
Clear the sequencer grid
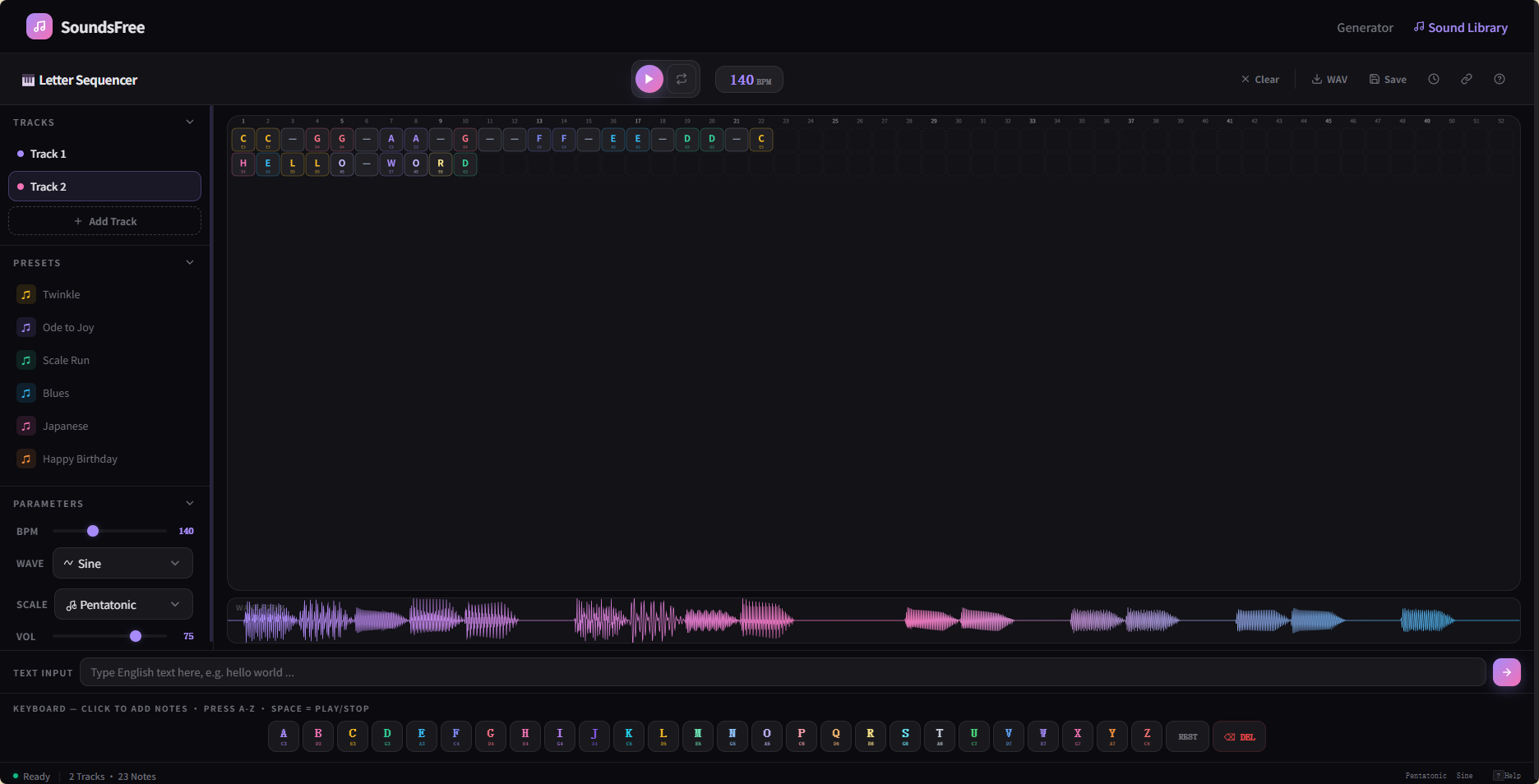coord(1260,79)
